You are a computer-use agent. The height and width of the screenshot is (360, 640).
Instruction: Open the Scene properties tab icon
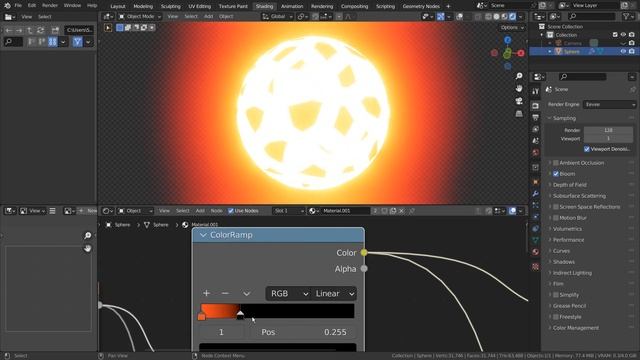tap(536, 141)
